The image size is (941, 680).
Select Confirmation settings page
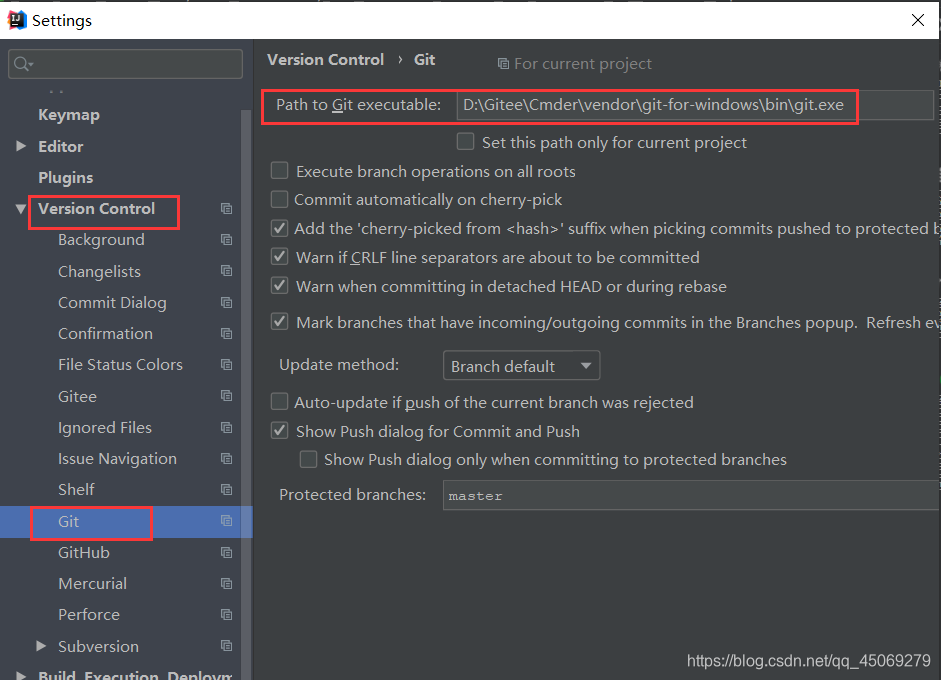[106, 334]
